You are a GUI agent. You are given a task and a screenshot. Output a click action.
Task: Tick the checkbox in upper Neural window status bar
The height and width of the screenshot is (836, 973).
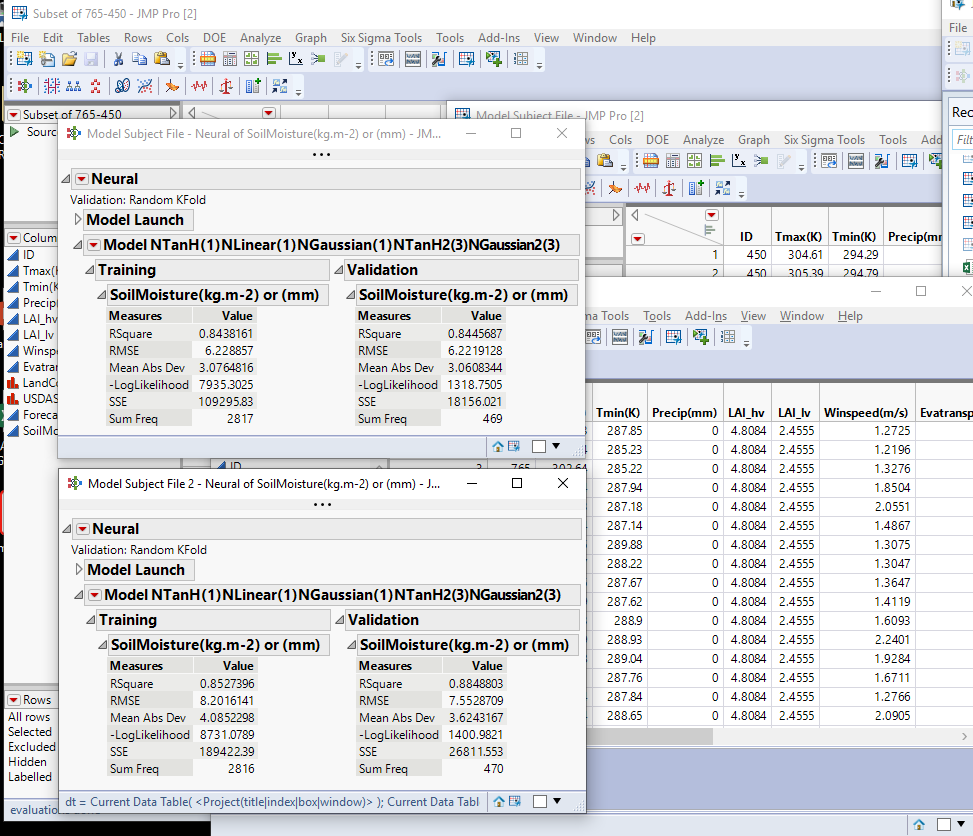pos(538,446)
